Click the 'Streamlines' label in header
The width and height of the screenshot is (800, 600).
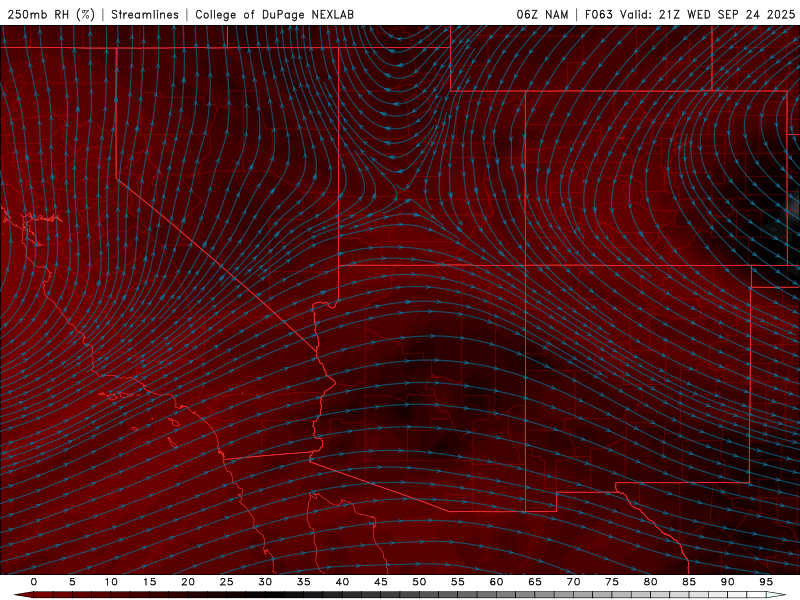[x=145, y=14]
